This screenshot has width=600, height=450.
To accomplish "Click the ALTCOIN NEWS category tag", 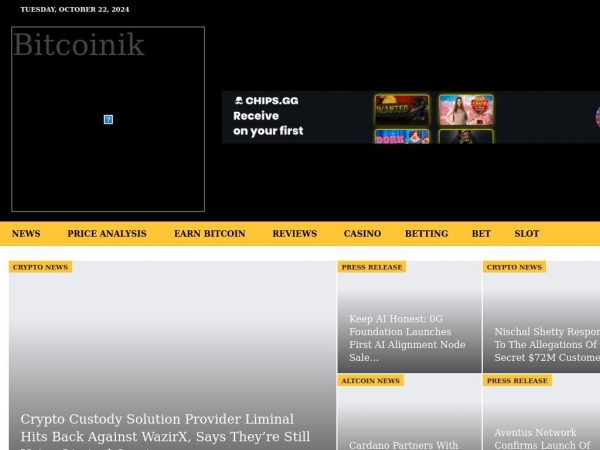I will [x=370, y=381].
